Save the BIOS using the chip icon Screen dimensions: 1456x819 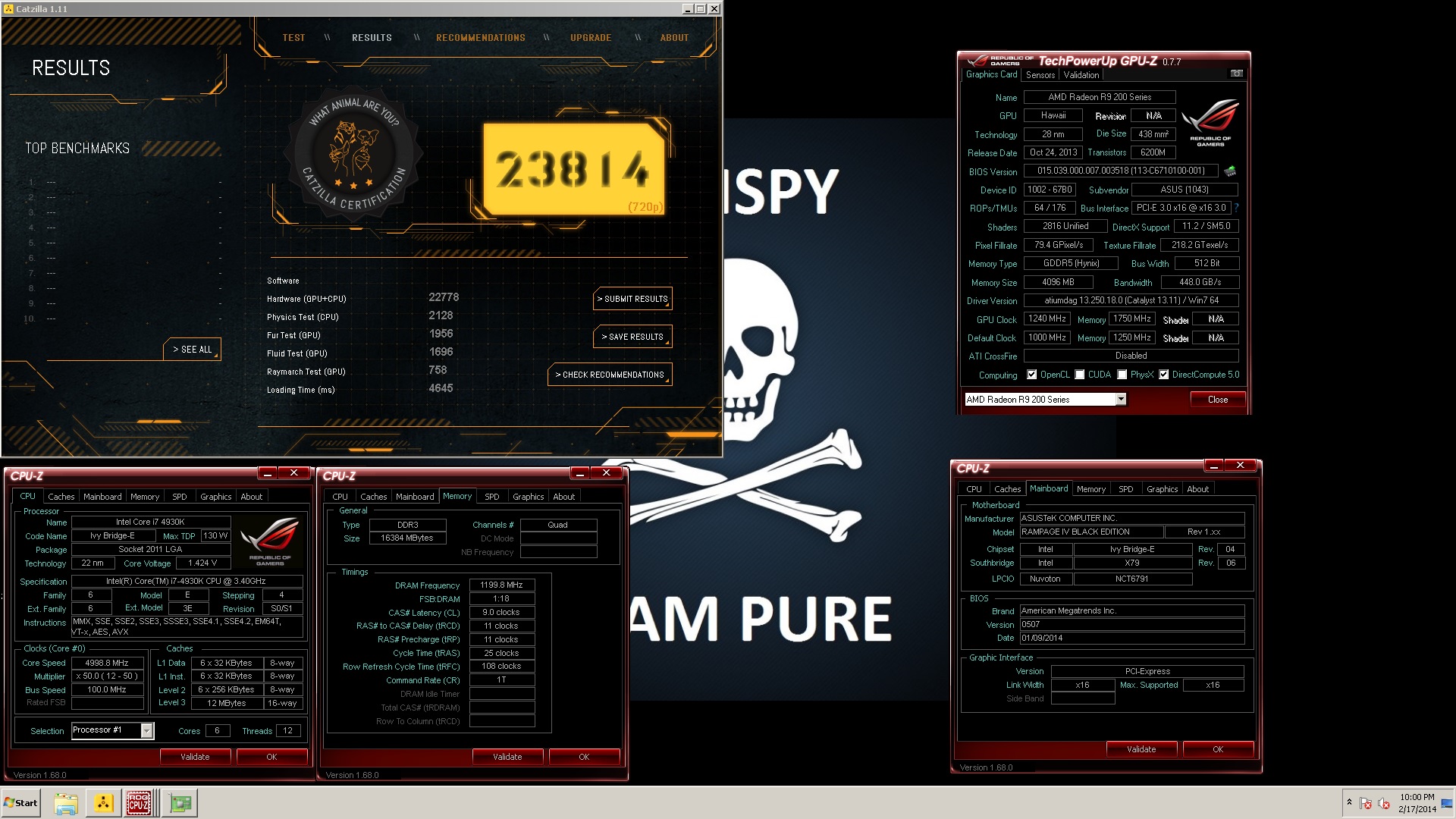tap(1230, 171)
